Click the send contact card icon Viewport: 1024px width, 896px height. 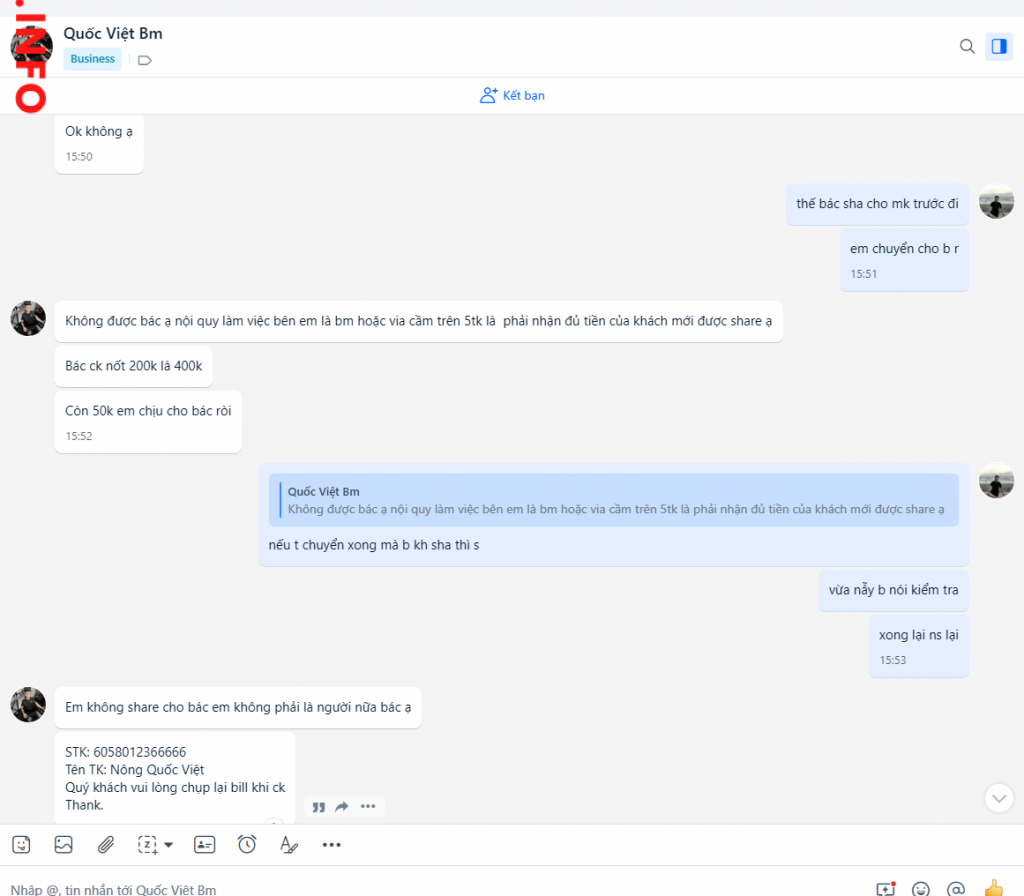(205, 845)
